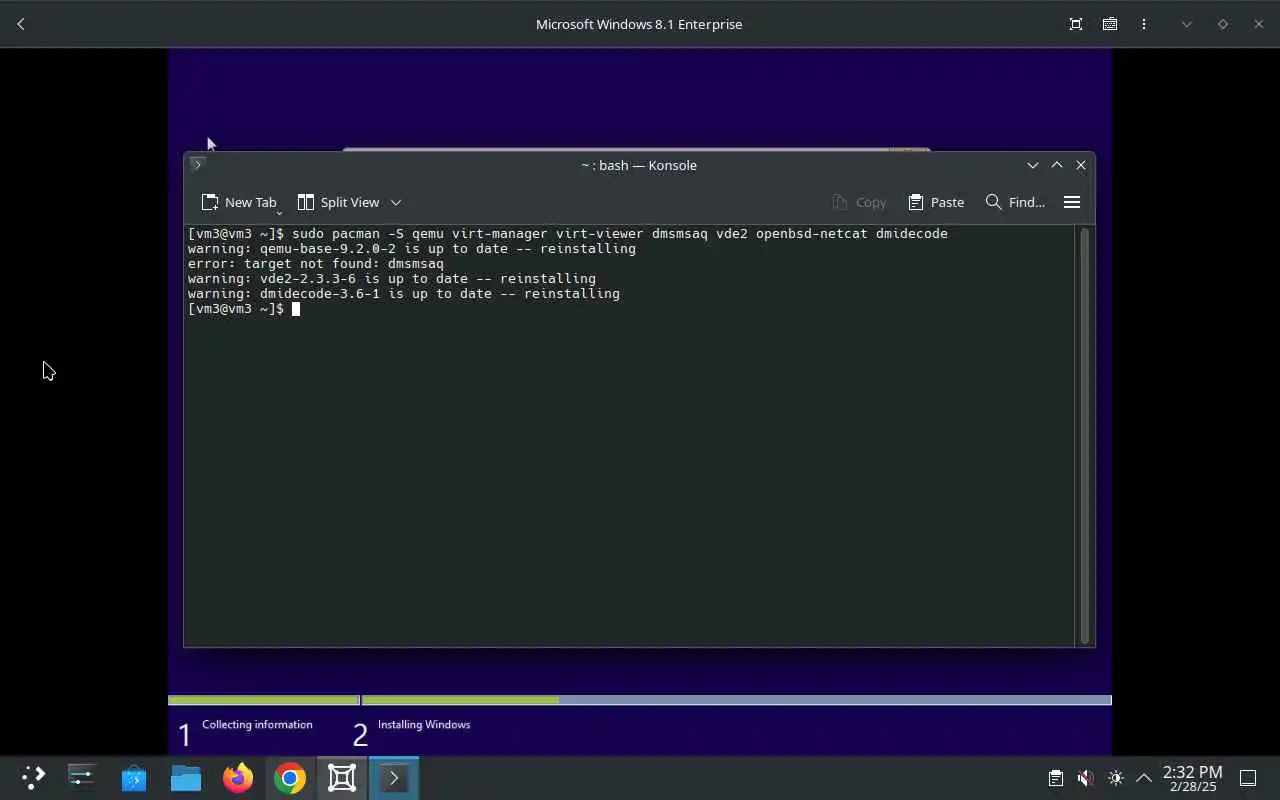Click the terminal prompt cursor

click(296, 309)
